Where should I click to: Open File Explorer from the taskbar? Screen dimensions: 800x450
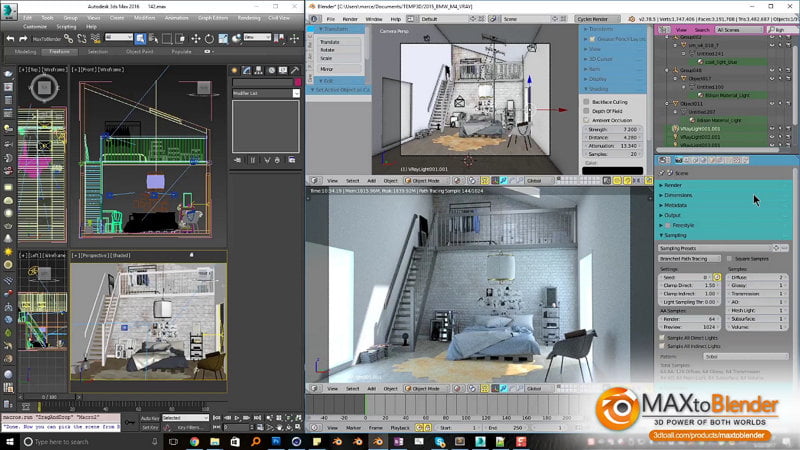215,442
